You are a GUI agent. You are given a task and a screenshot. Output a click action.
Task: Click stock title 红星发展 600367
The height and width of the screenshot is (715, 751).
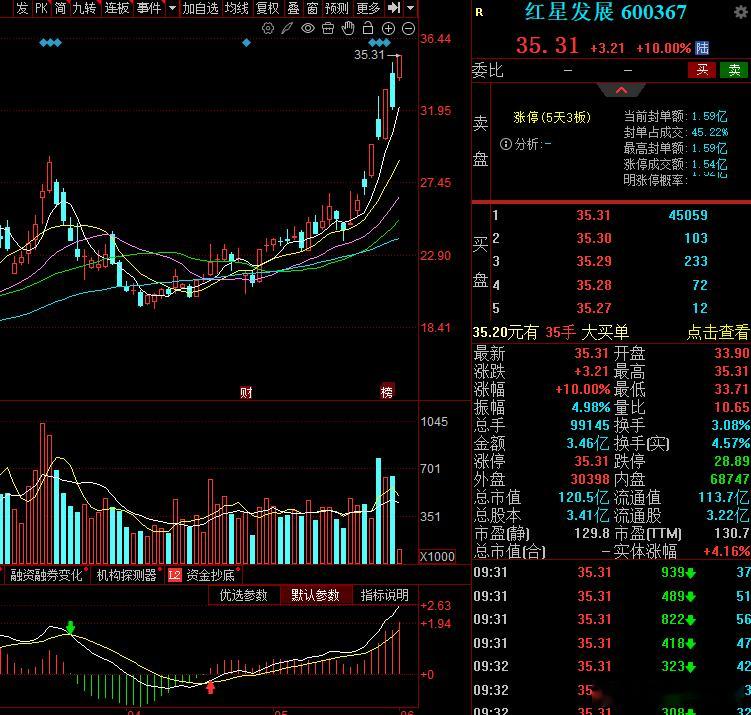click(605, 12)
